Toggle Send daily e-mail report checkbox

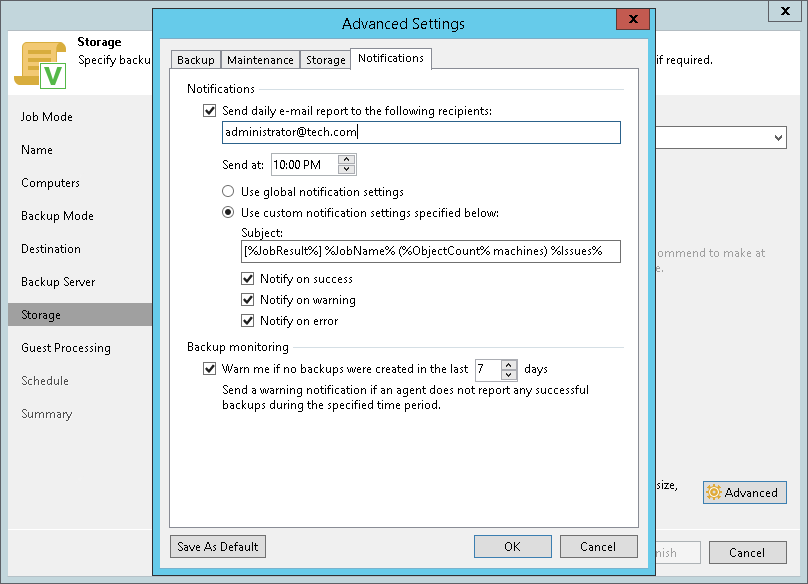tap(209, 112)
